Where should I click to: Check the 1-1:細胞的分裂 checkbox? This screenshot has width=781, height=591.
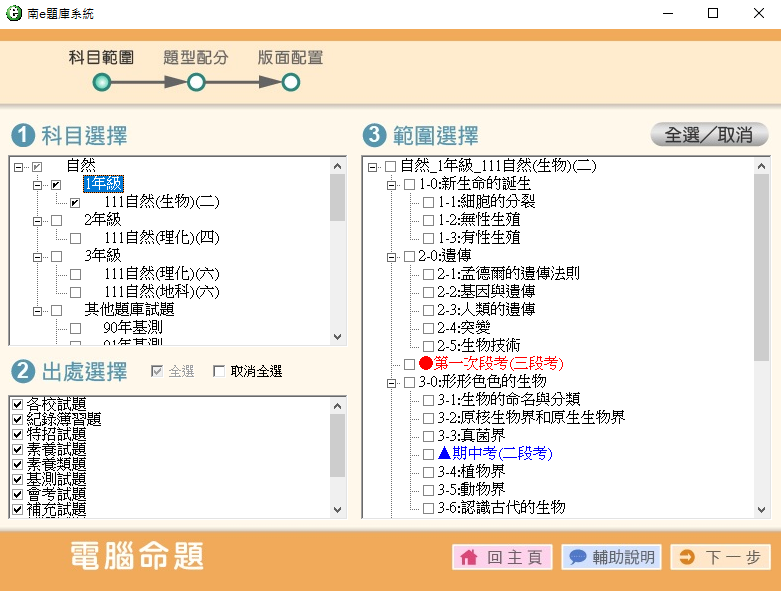tap(428, 203)
